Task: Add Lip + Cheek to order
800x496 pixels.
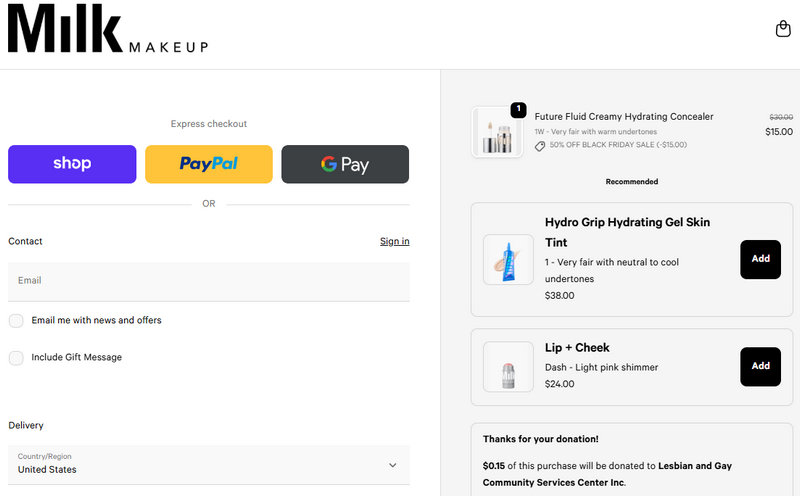Action: point(760,366)
